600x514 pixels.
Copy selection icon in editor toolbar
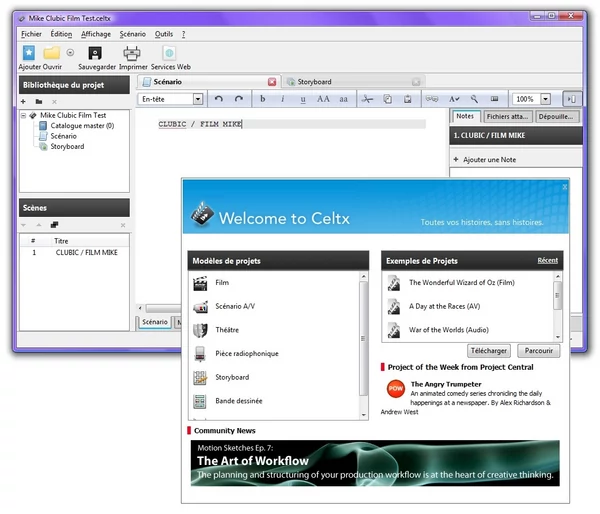[388, 99]
